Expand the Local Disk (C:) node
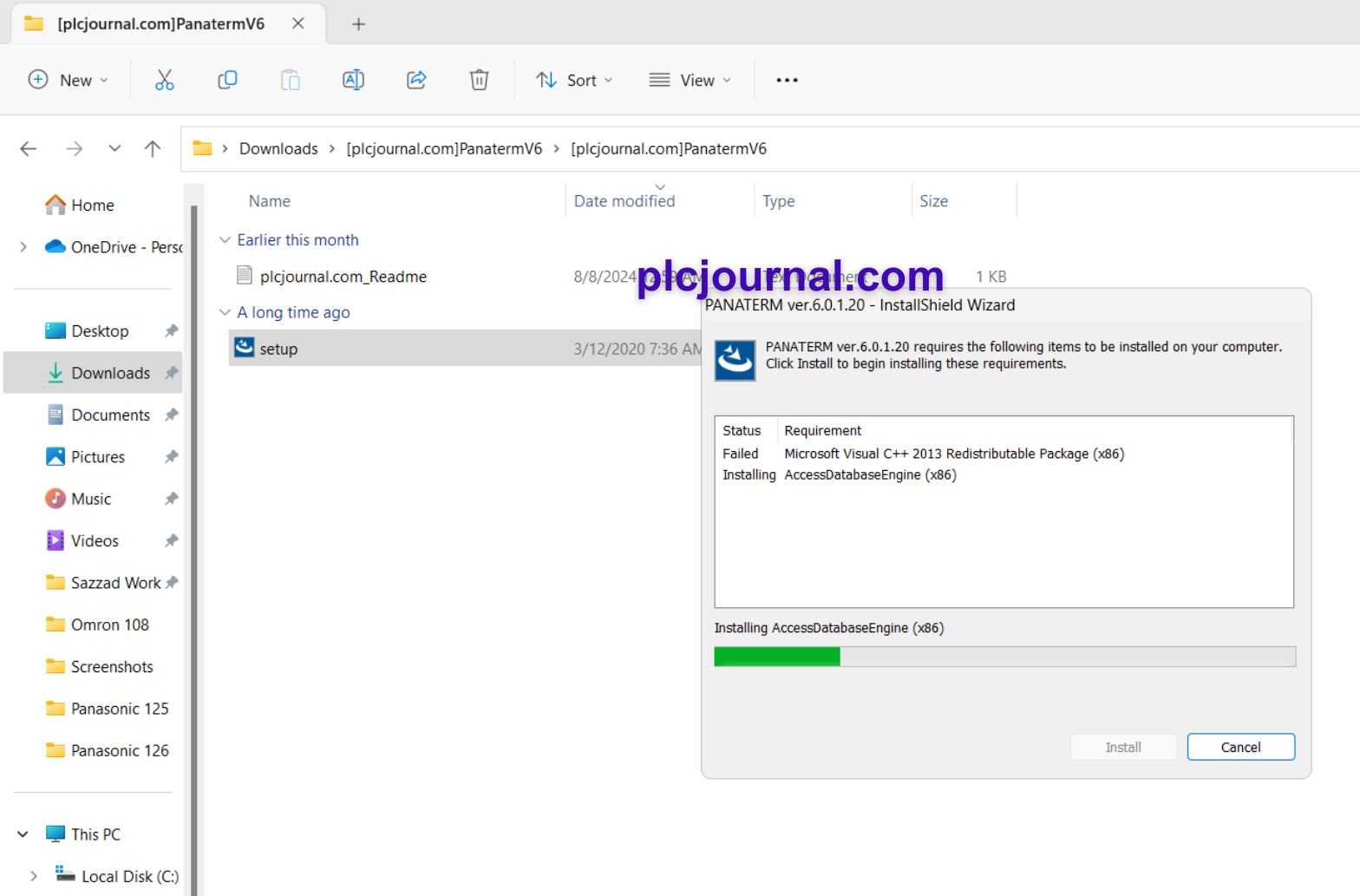Viewport: 1360px width, 896px height. (34, 876)
